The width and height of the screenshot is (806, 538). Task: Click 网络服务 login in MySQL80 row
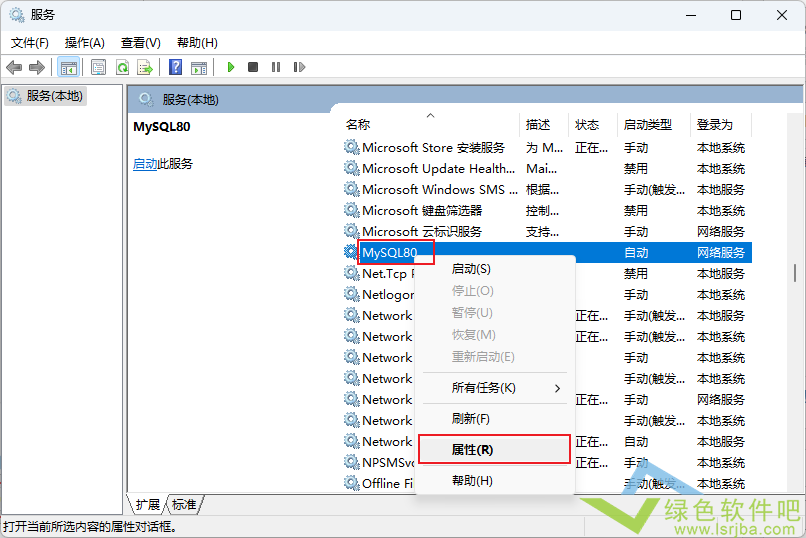click(721, 253)
